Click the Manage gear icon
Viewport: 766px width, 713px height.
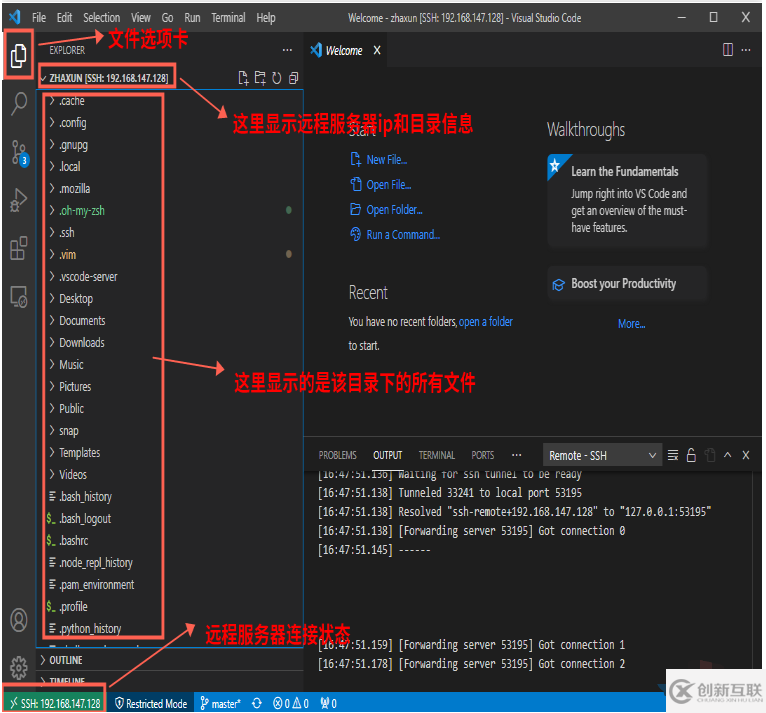pyautogui.click(x=18, y=667)
